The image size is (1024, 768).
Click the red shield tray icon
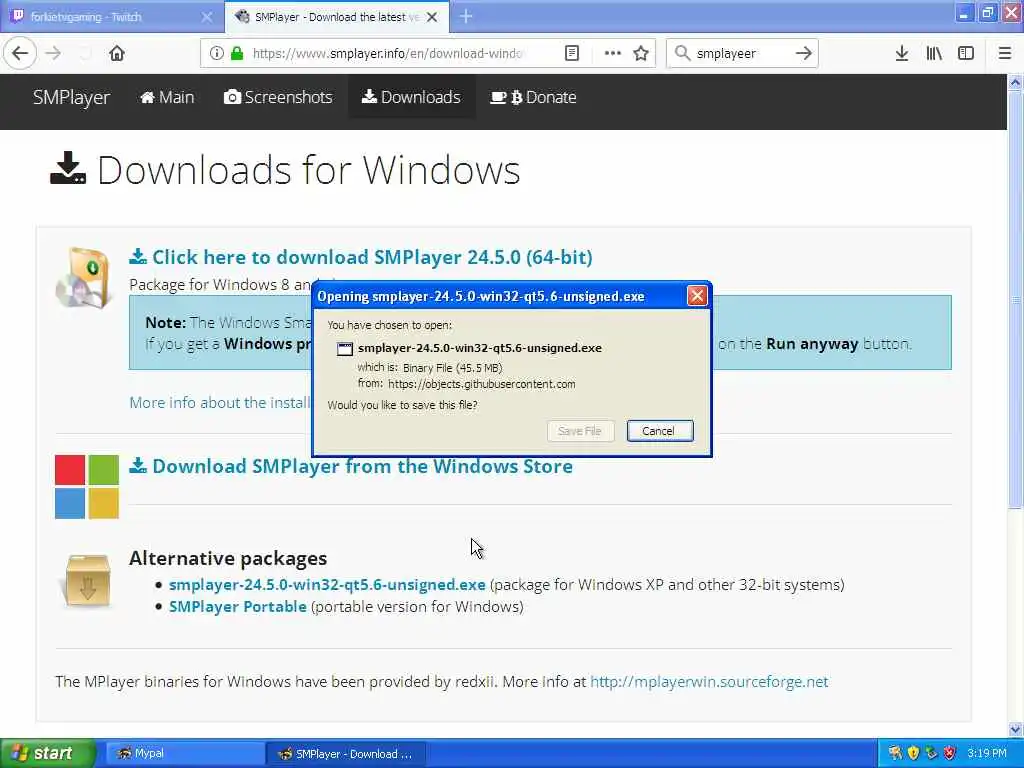(x=950, y=753)
